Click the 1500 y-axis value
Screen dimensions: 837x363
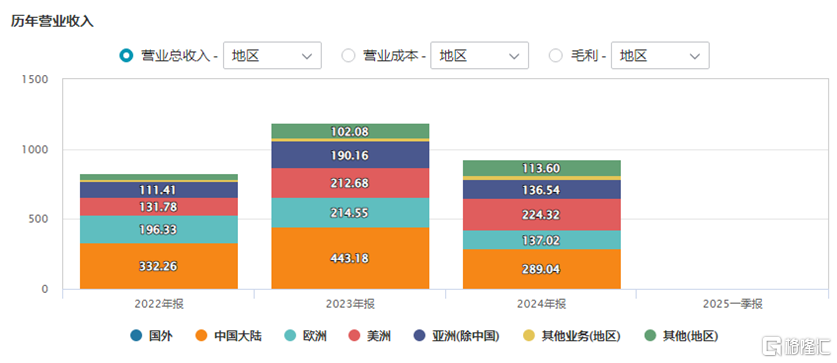click(x=36, y=80)
